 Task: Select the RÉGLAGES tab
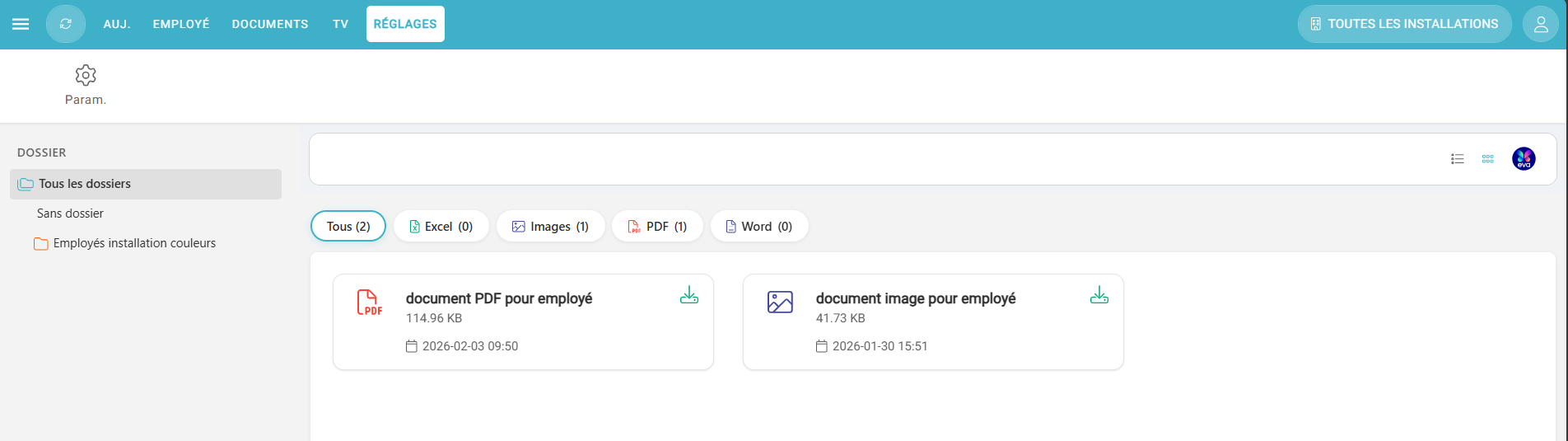(405, 24)
